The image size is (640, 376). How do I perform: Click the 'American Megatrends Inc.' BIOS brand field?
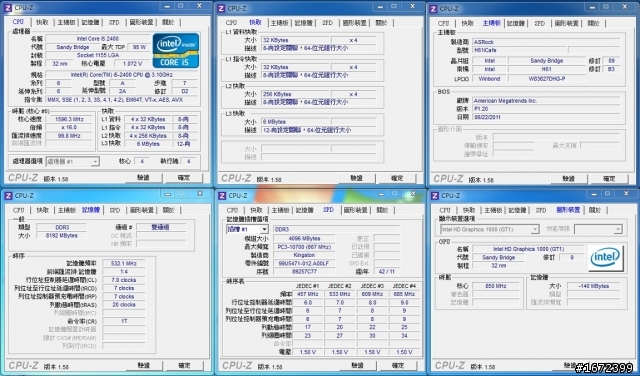[546, 100]
